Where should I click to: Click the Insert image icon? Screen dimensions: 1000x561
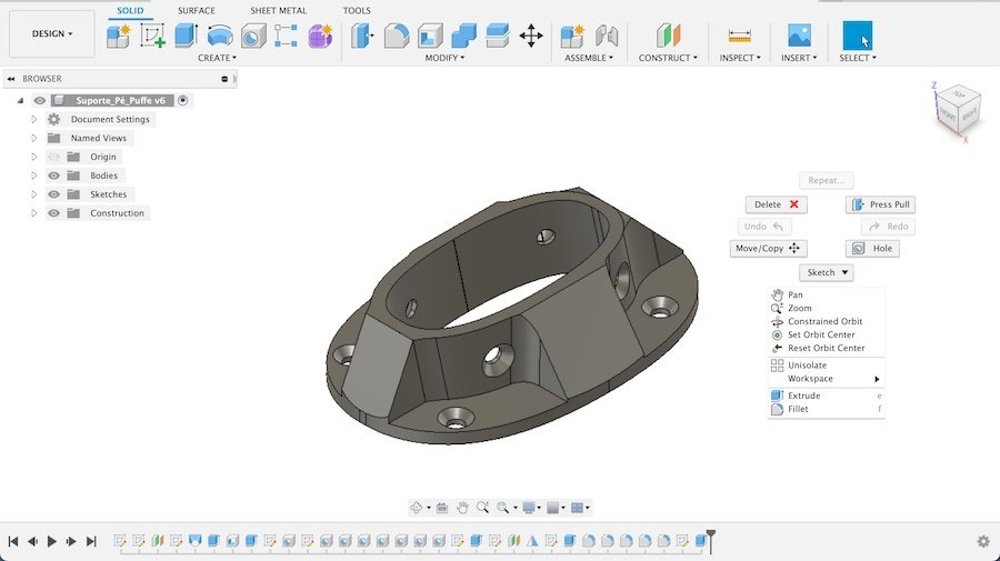point(798,36)
